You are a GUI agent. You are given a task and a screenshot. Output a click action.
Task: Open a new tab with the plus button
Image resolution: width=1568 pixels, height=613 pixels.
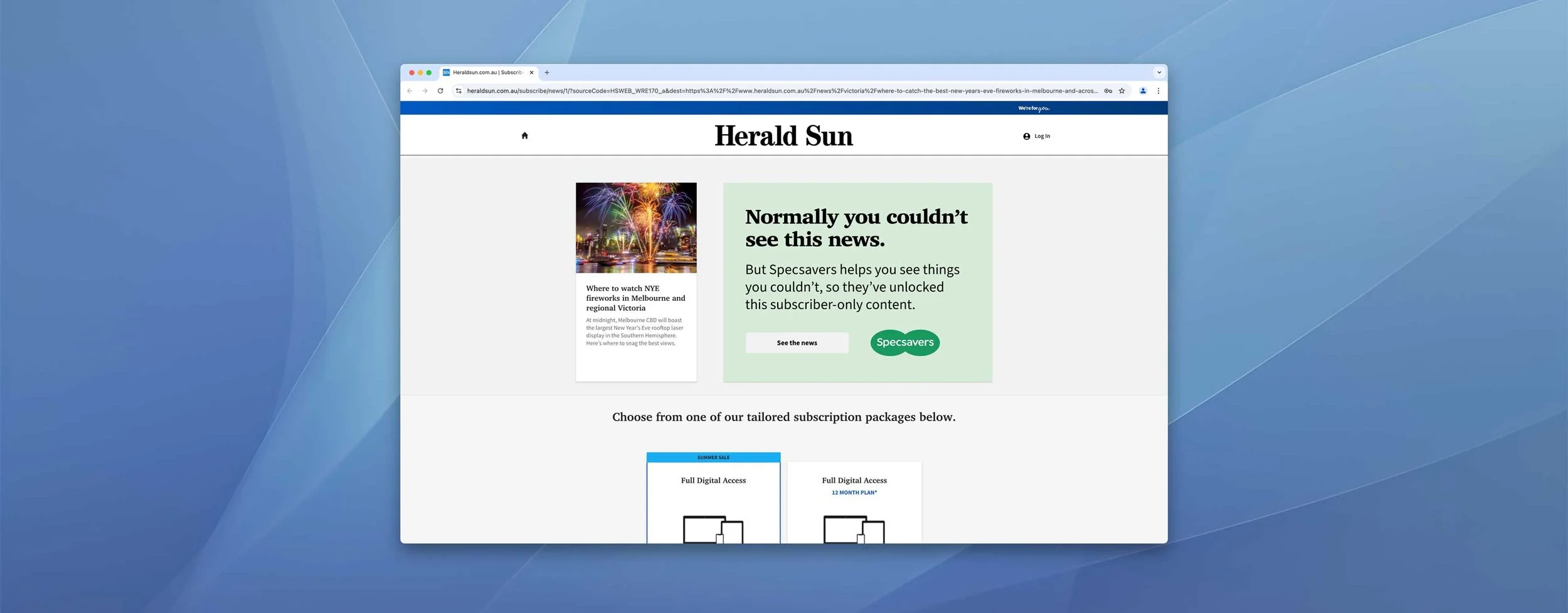(x=547, y=73)
